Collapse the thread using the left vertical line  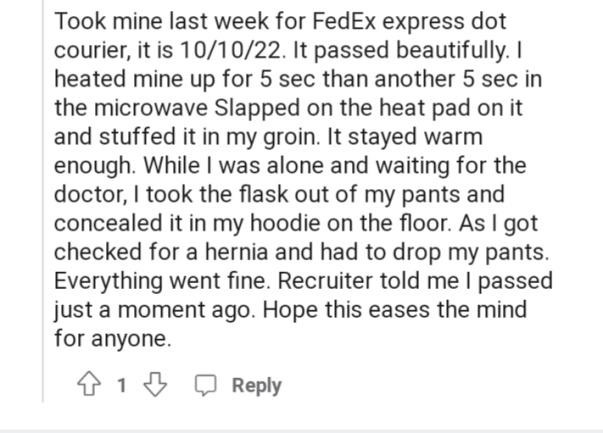(43, 201)
